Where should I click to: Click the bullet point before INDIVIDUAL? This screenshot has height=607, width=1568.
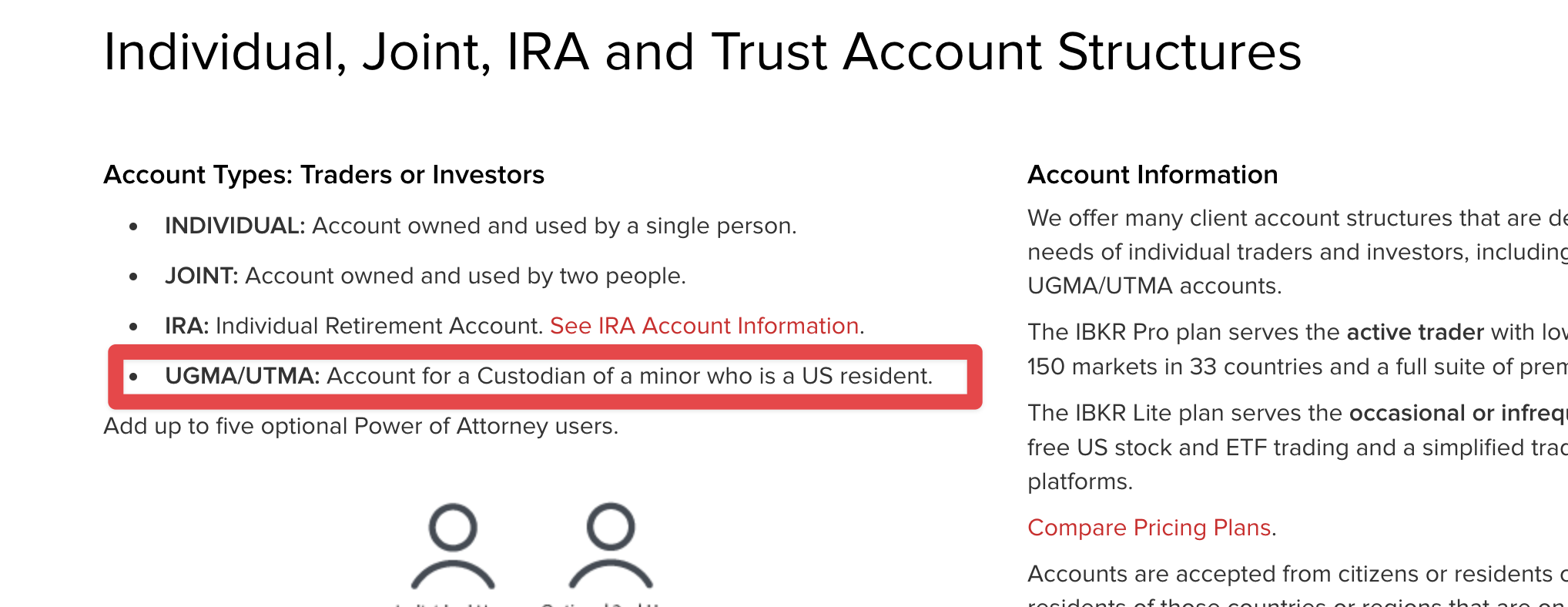pos(134,226)
